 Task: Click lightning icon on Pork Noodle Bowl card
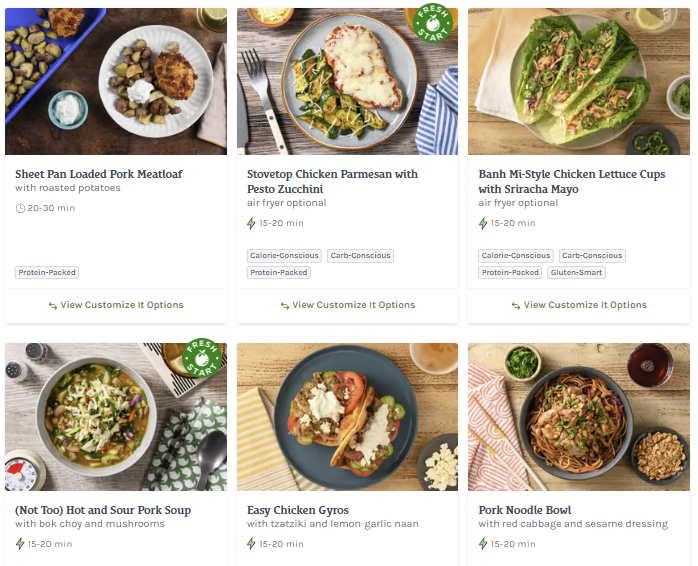tap(484, 544)
